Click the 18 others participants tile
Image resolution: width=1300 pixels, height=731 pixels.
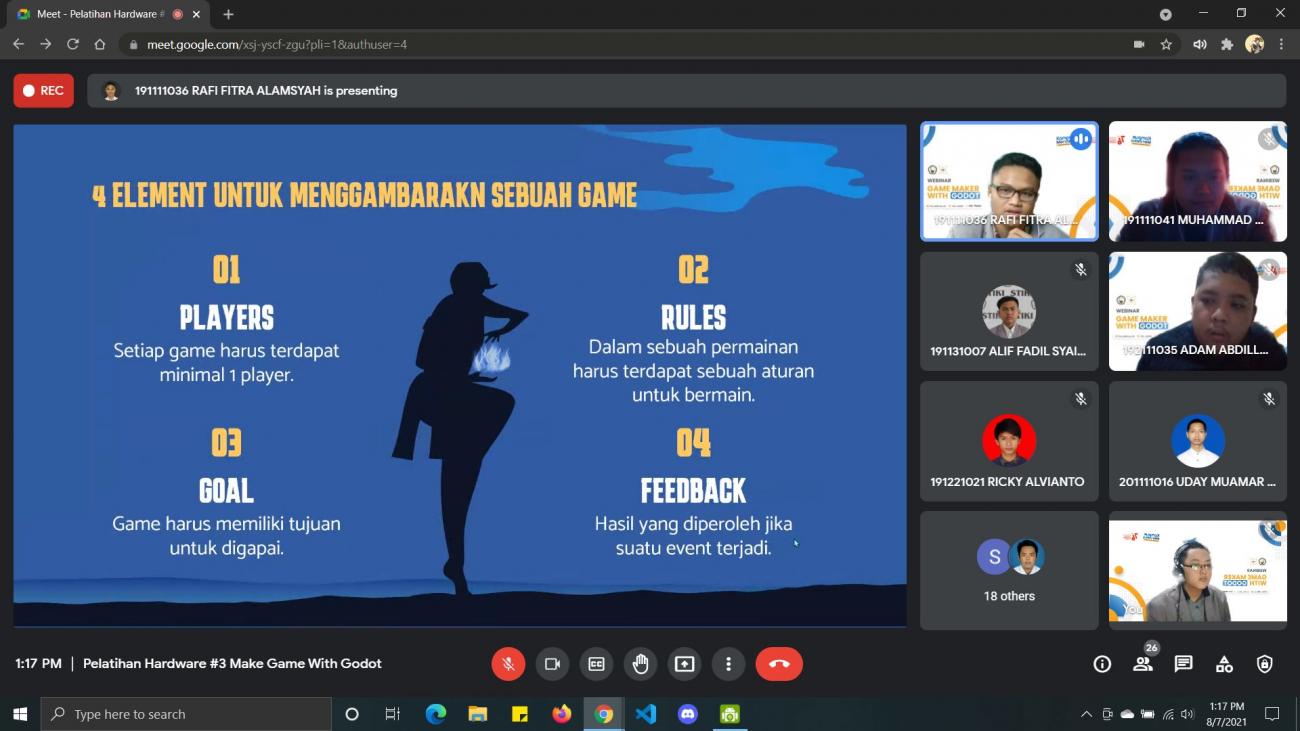pyautogui.click(x=1009, y=571)
